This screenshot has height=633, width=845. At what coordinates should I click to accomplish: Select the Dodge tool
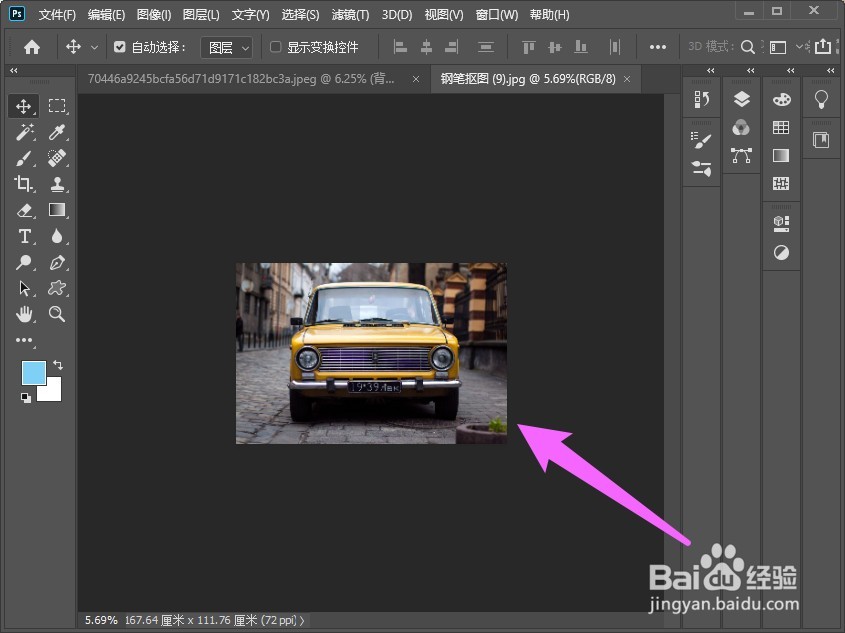[x=24, y=262]
